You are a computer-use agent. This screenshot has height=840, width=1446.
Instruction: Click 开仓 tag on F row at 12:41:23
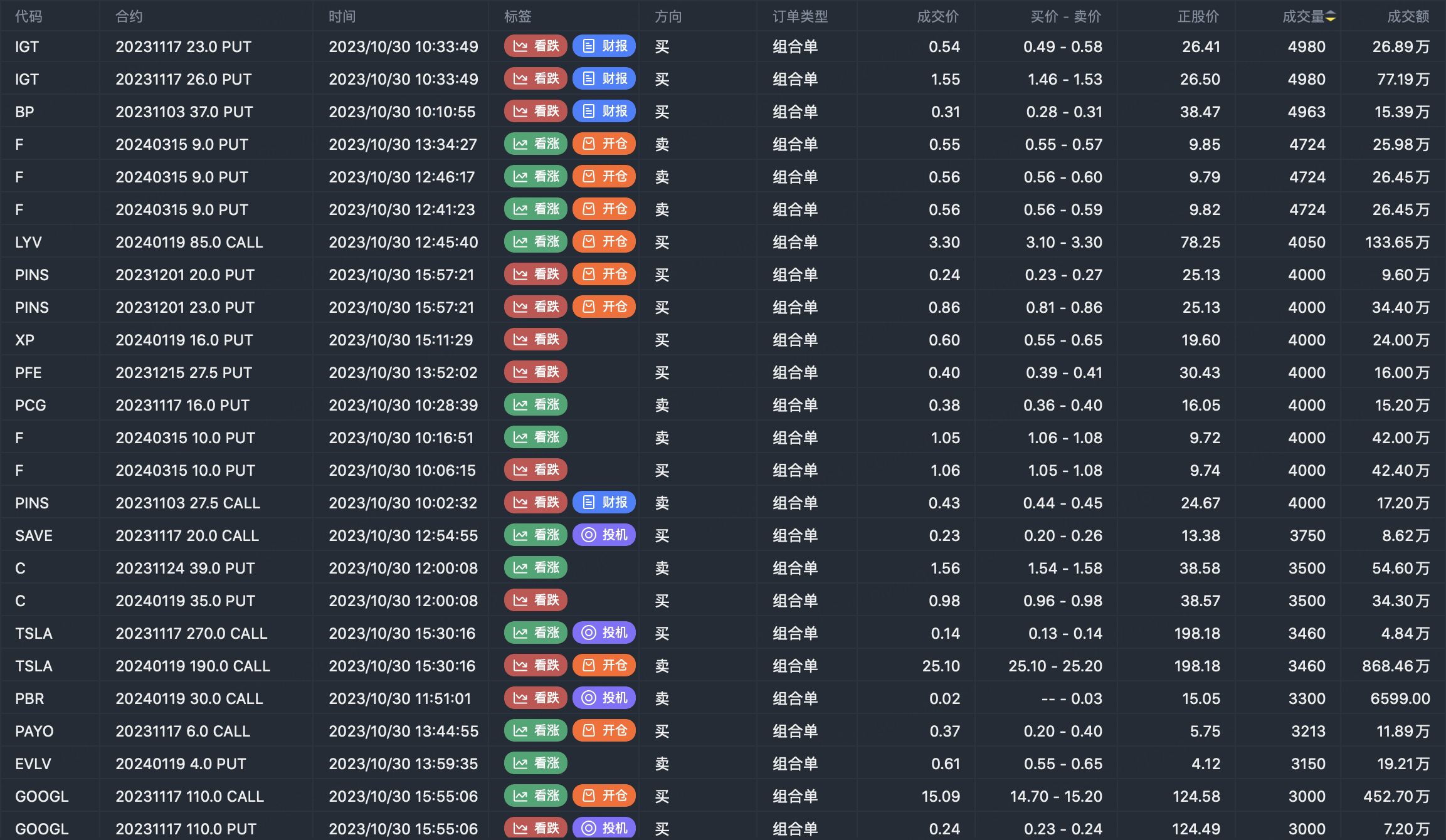coord(604,209)
